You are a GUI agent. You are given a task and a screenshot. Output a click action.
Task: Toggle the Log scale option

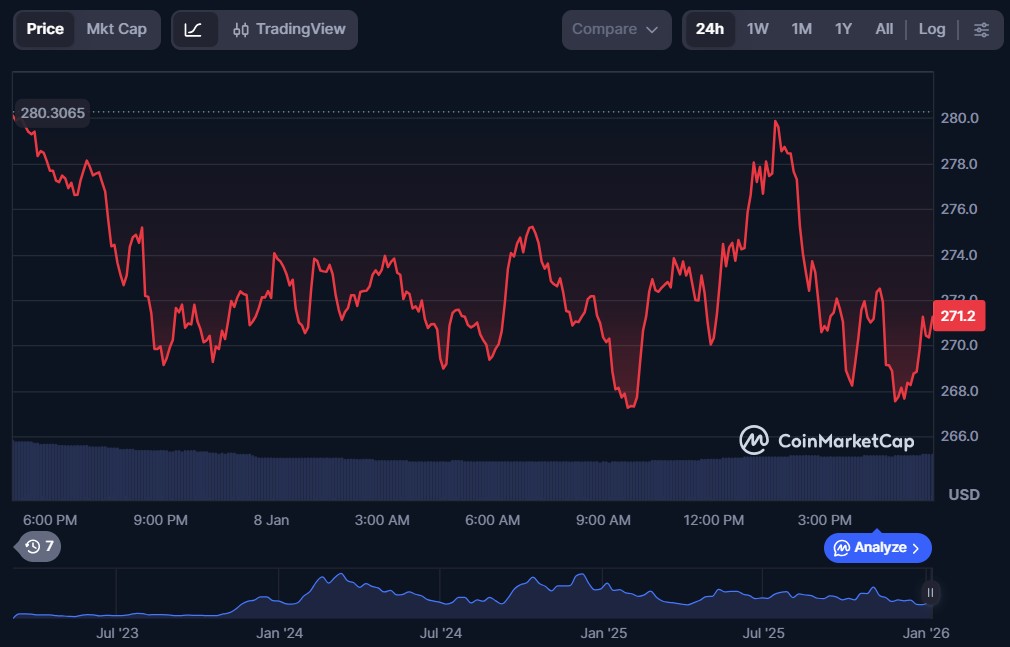(932, 29)
